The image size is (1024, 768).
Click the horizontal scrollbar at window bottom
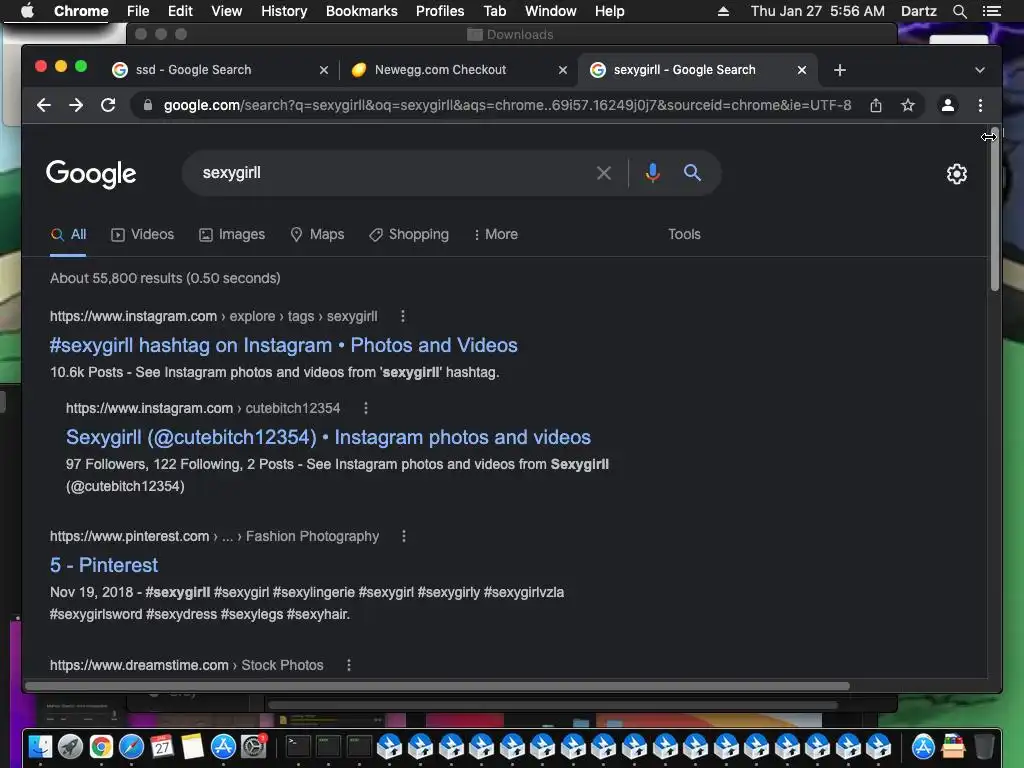pos(437,686)
